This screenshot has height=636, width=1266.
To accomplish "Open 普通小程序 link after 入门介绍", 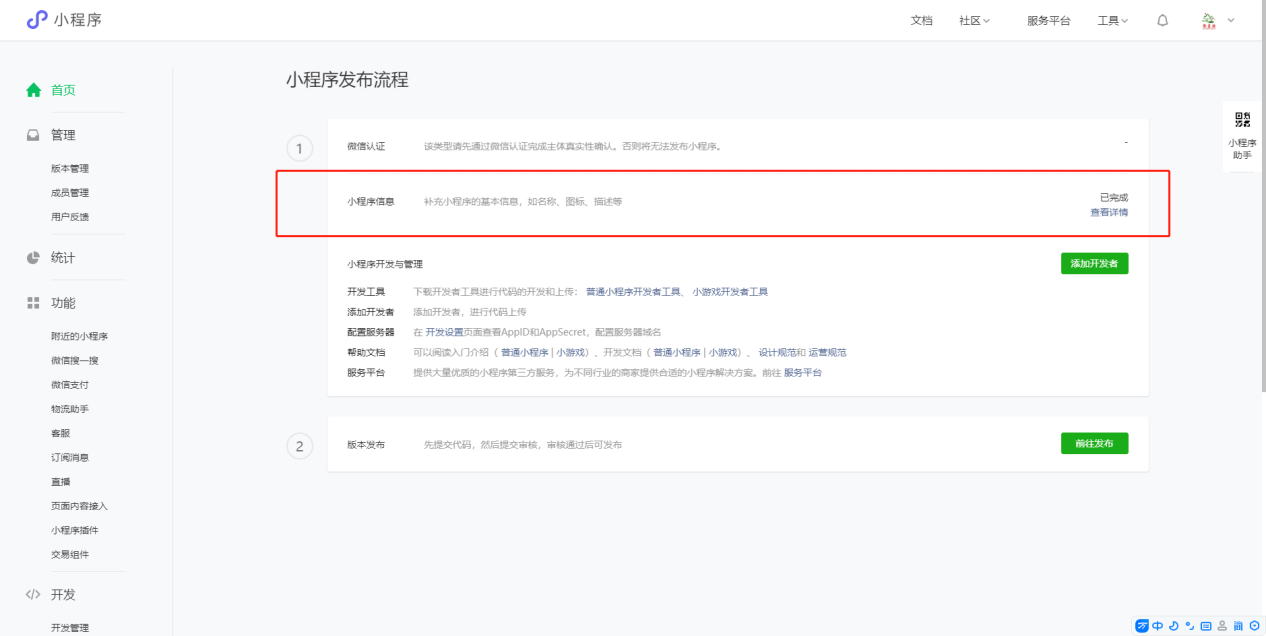I will pos(525,352).
